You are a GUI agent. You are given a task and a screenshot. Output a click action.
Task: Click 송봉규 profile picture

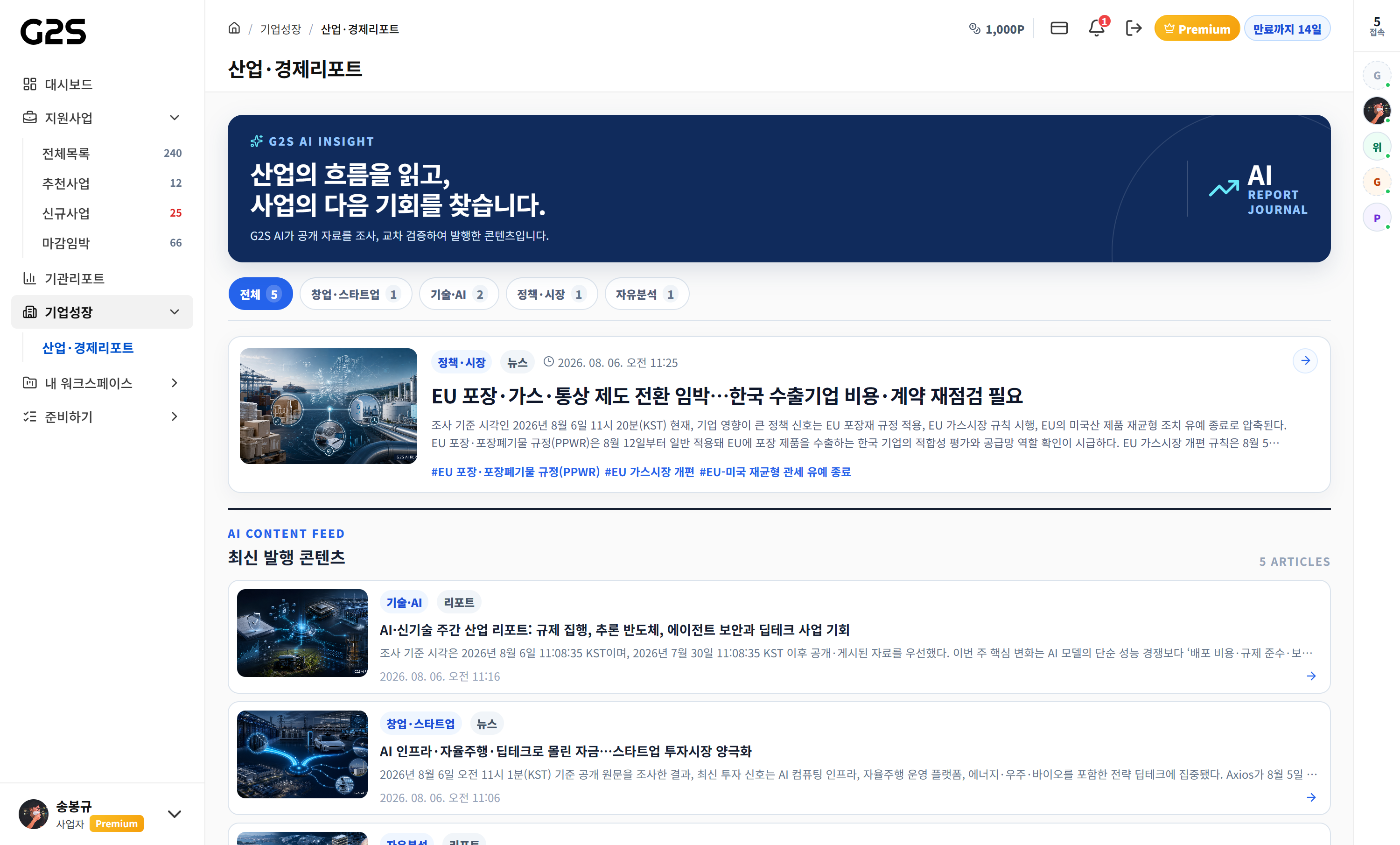pos(34,814)
